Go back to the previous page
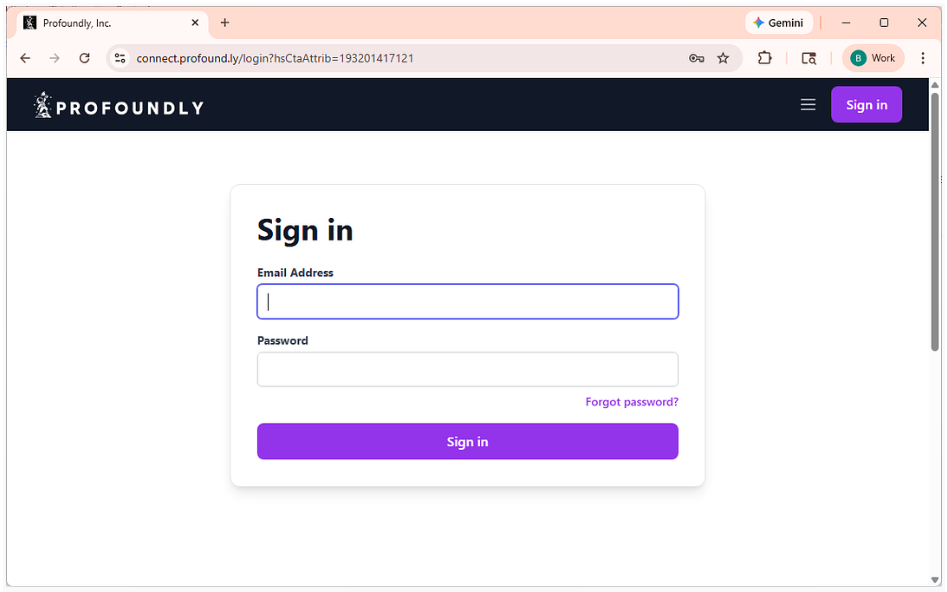947x592 pixels. click(24, 58)
